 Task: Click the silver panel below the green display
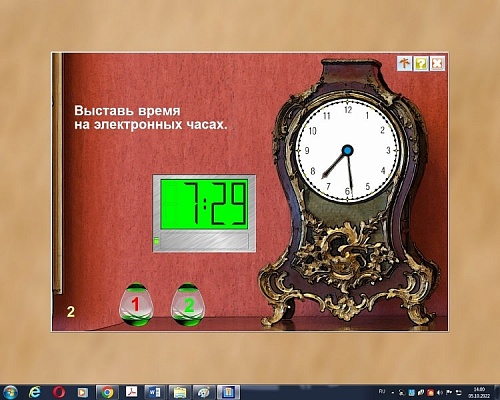pos(204,241)
